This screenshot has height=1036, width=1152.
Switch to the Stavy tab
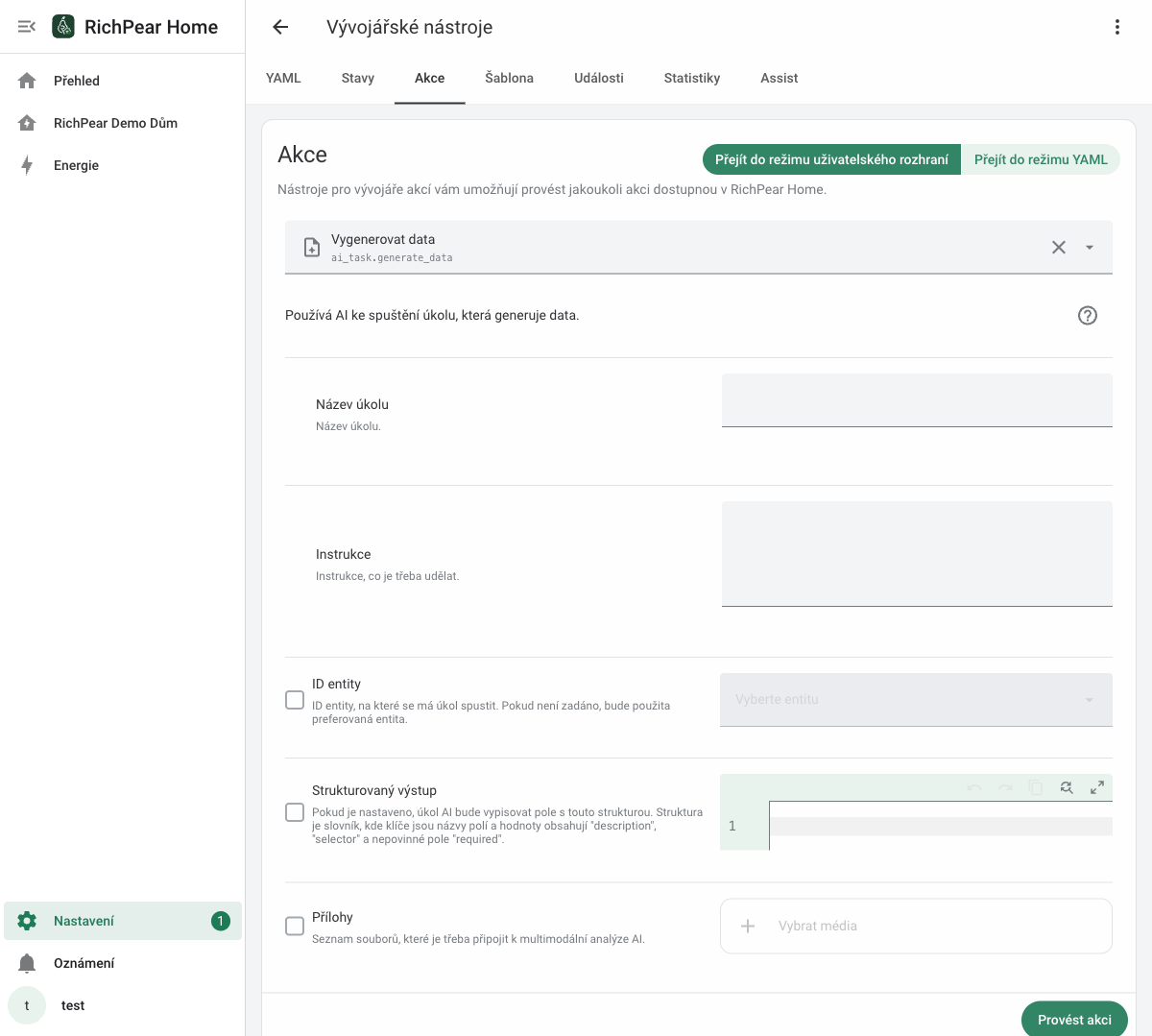358,79
